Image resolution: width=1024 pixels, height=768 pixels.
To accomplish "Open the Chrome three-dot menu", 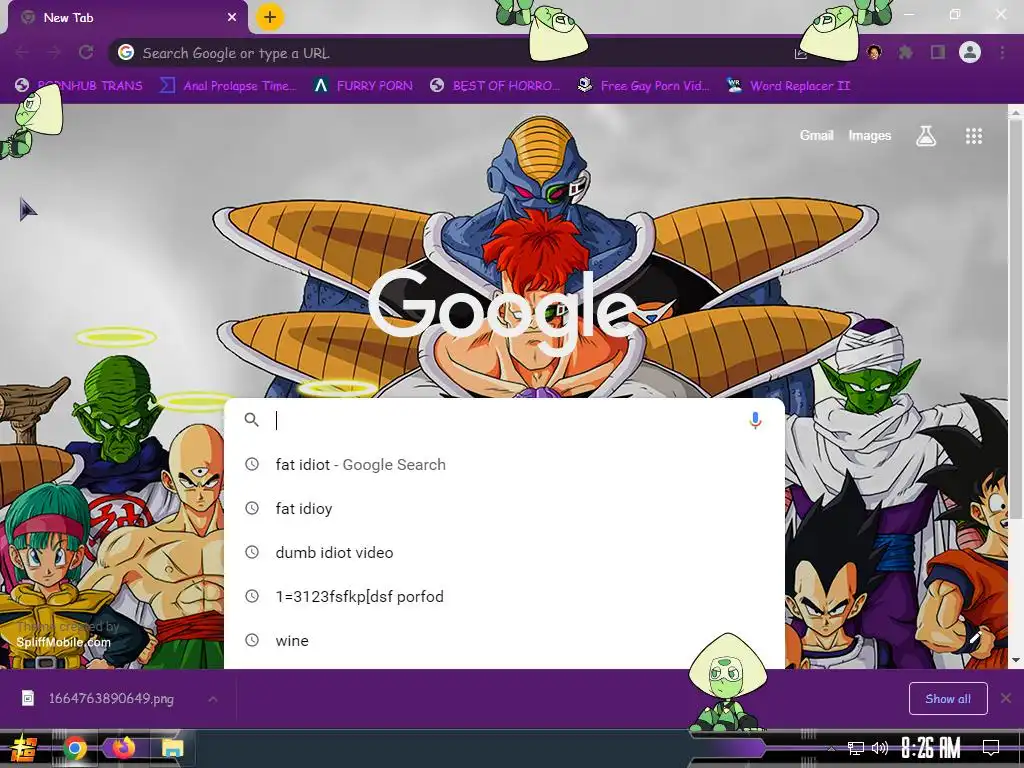I will pos(1002,52).
